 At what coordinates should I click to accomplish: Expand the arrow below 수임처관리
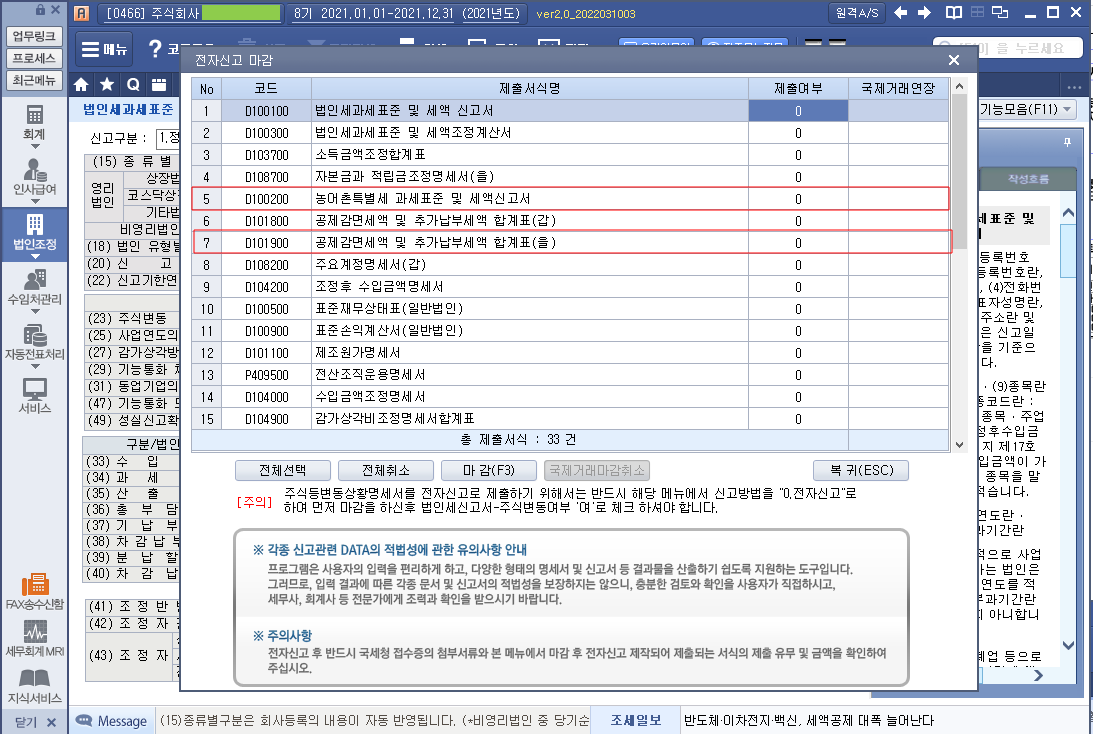tap(34, 312)
